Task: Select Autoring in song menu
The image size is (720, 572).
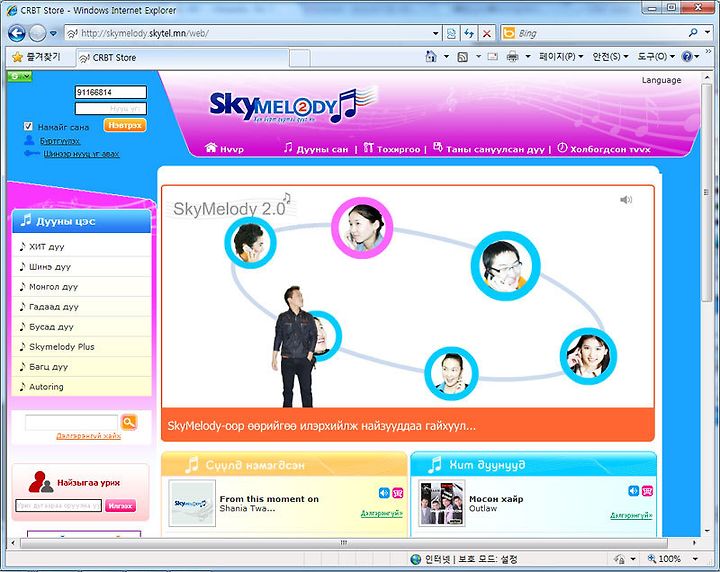Action: [x=82, y=387]
